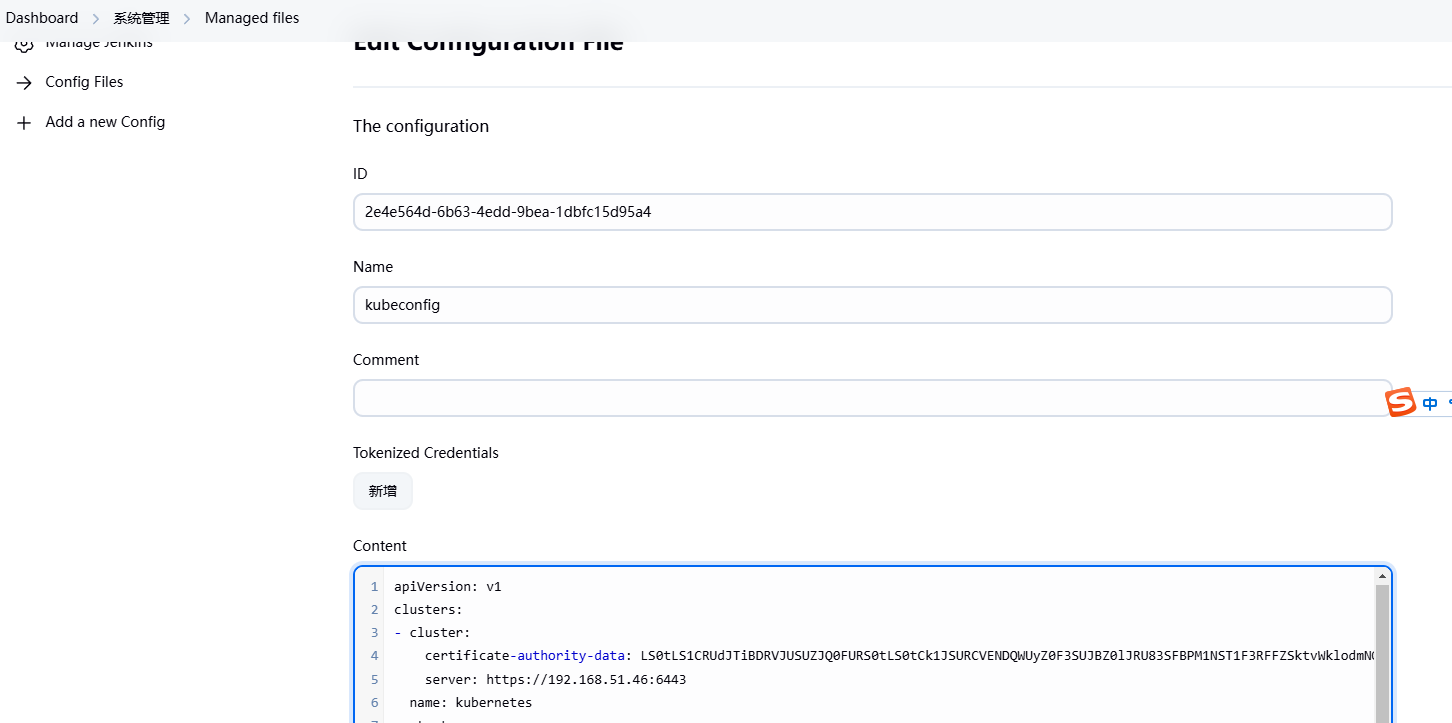Click the plus icon for new config
This screenshot has width=1452, height=723.
pos(24,122)
